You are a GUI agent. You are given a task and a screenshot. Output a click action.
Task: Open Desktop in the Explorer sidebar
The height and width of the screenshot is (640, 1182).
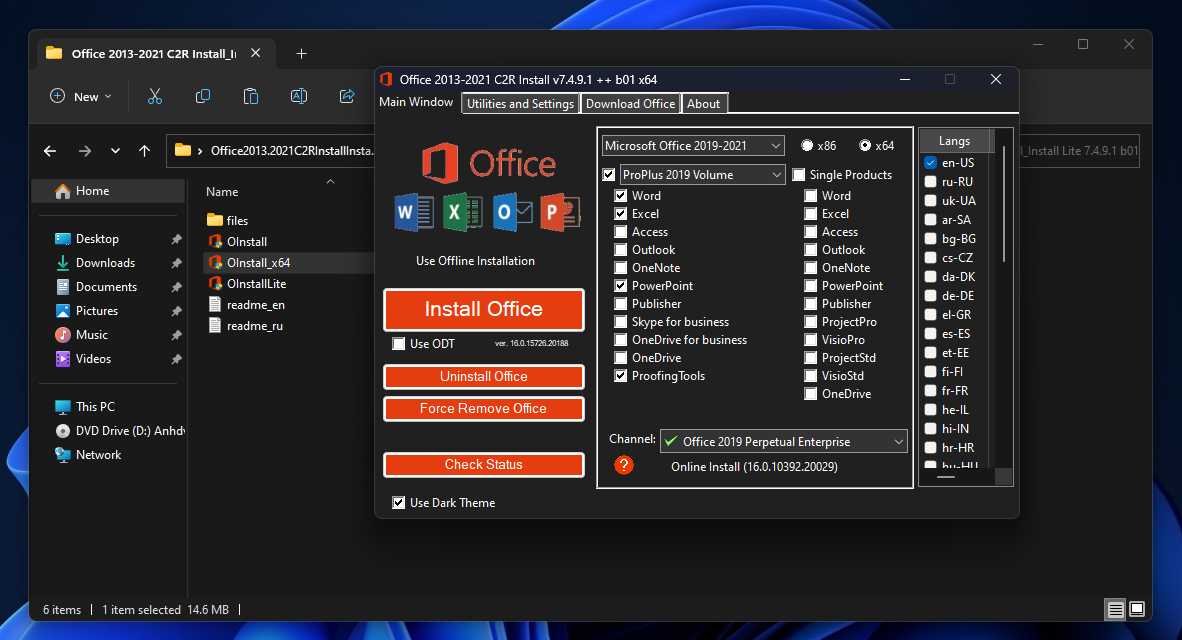coord(97,238)
